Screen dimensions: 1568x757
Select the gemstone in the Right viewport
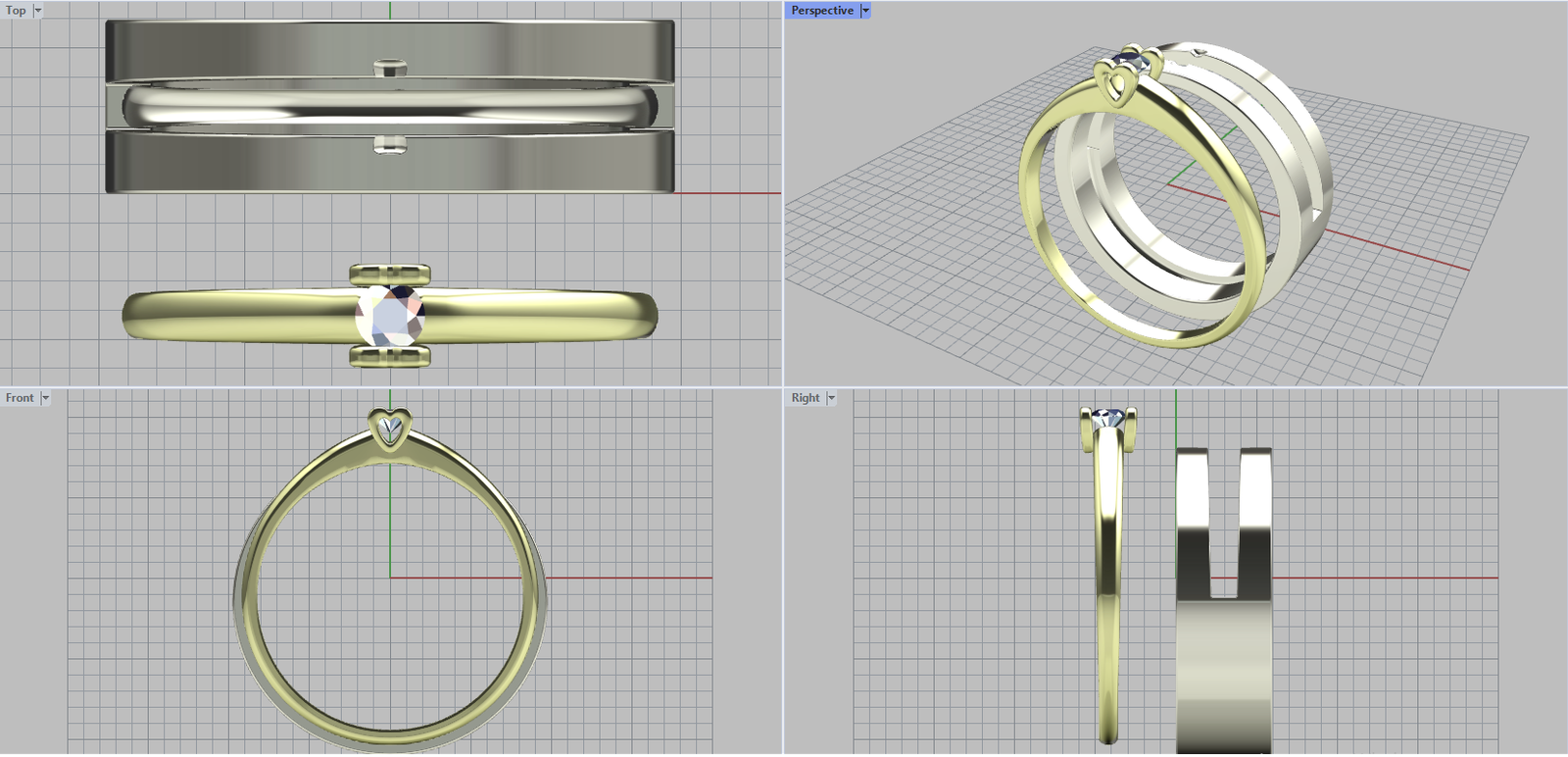tap(1108, 418)
